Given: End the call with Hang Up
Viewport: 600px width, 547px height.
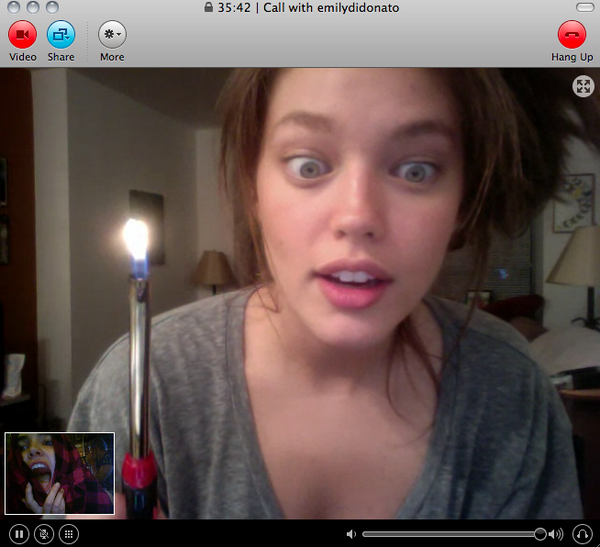Looking at the screenshot, I should coord(572,34).
